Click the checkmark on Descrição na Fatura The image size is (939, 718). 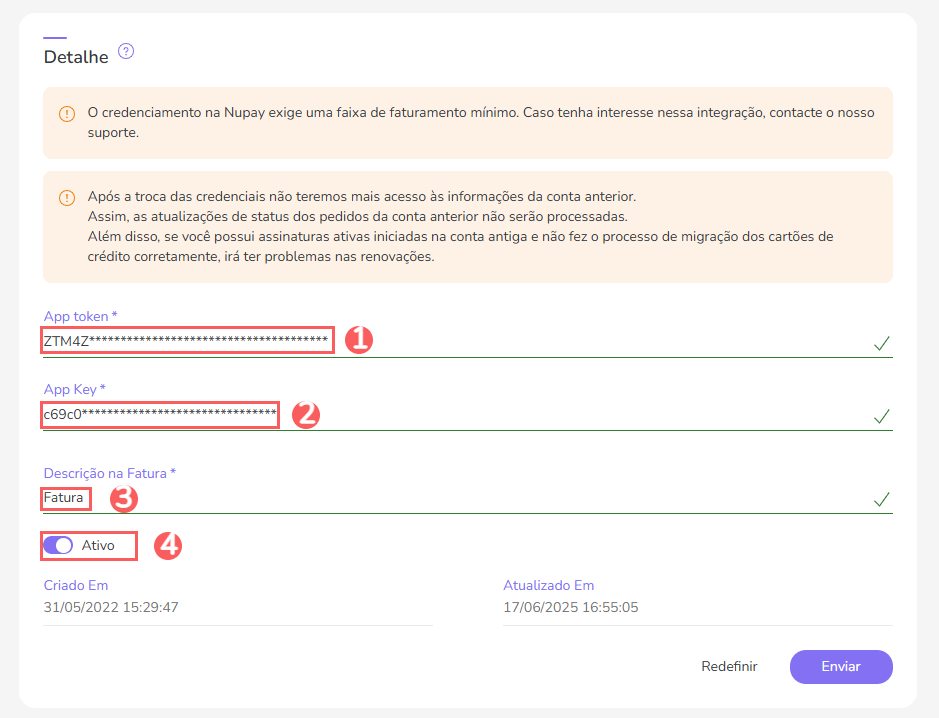point(881,499)
